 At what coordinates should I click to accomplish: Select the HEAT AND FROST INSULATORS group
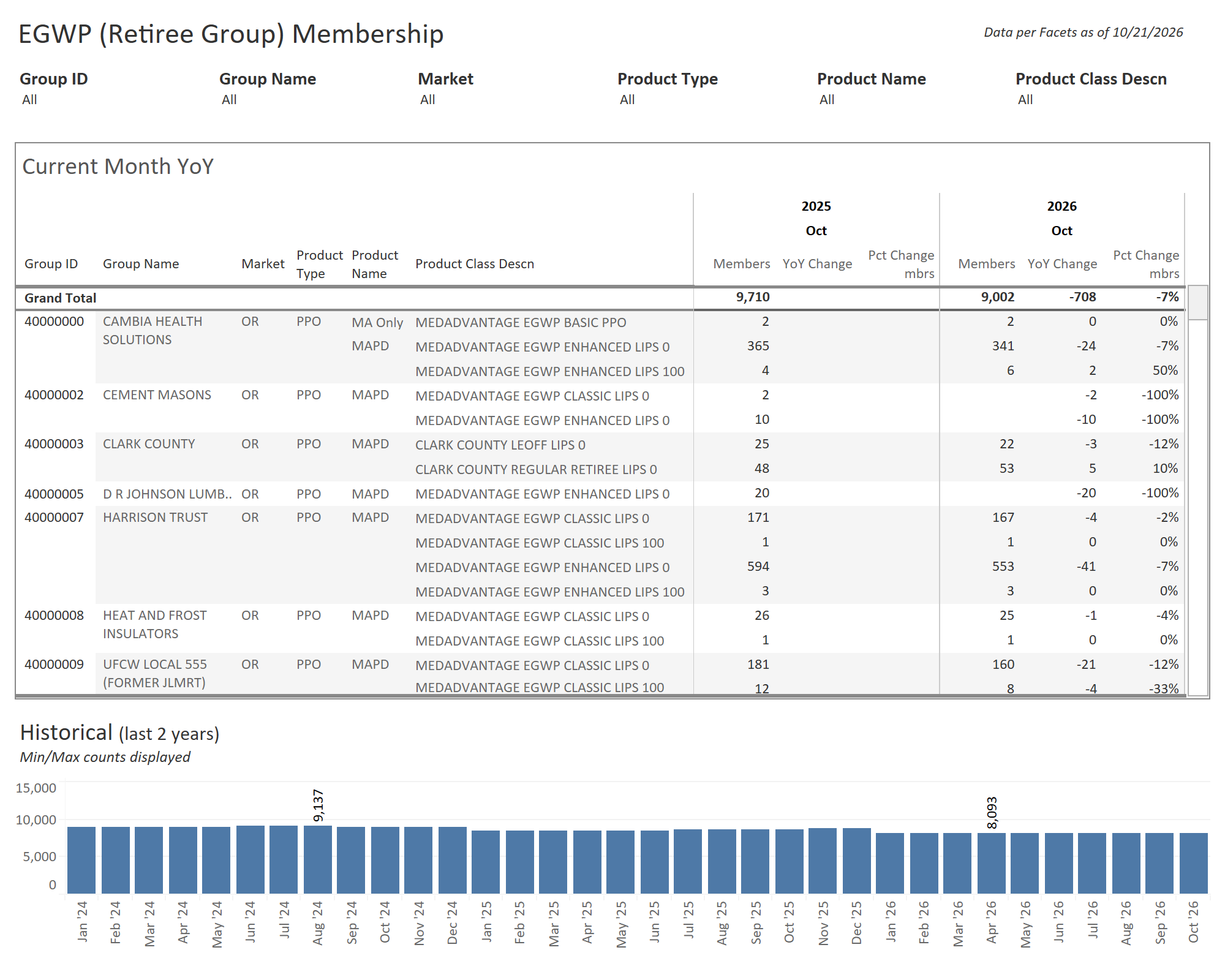[155, 625]
